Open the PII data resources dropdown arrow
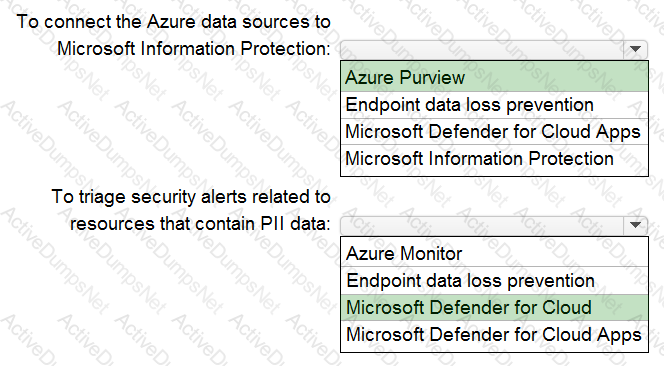Screen dimensions: 664x366 click(635, 225)
